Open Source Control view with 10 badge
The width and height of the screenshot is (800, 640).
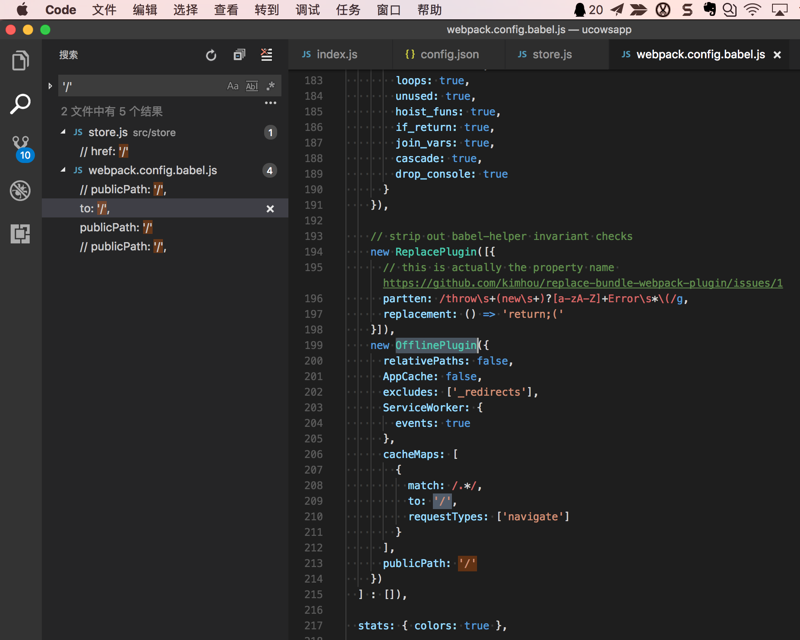point(20,147)
